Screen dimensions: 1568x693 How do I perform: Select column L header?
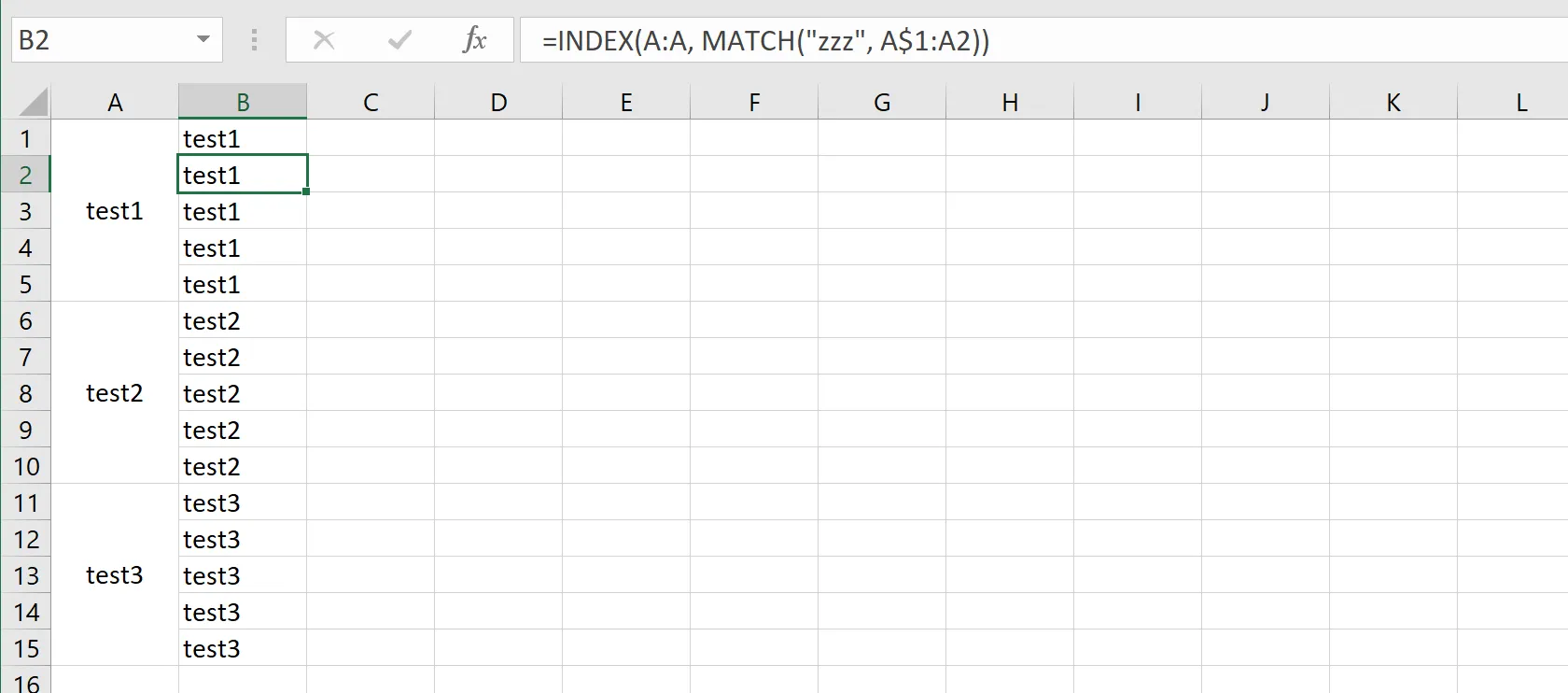(1520, 102)
